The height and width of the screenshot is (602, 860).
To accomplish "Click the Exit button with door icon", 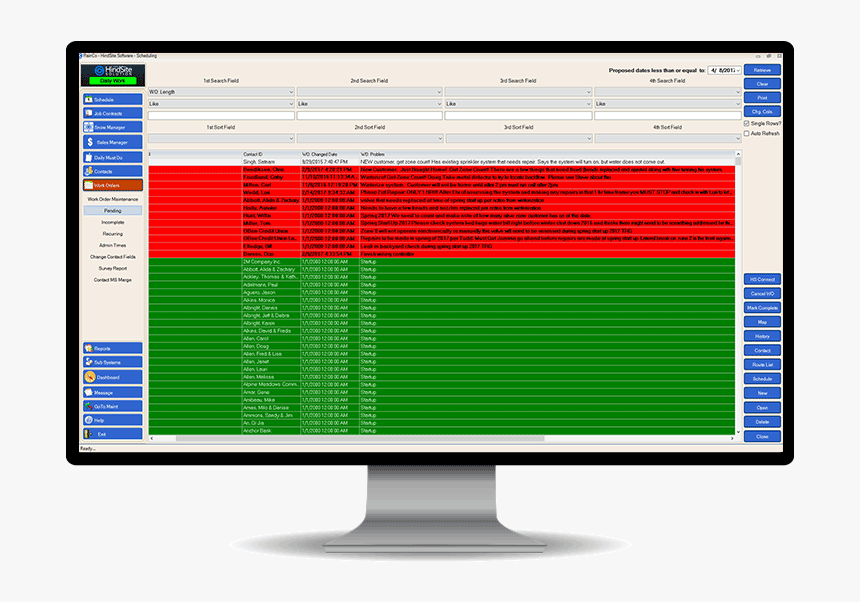I will pos(112,434).
